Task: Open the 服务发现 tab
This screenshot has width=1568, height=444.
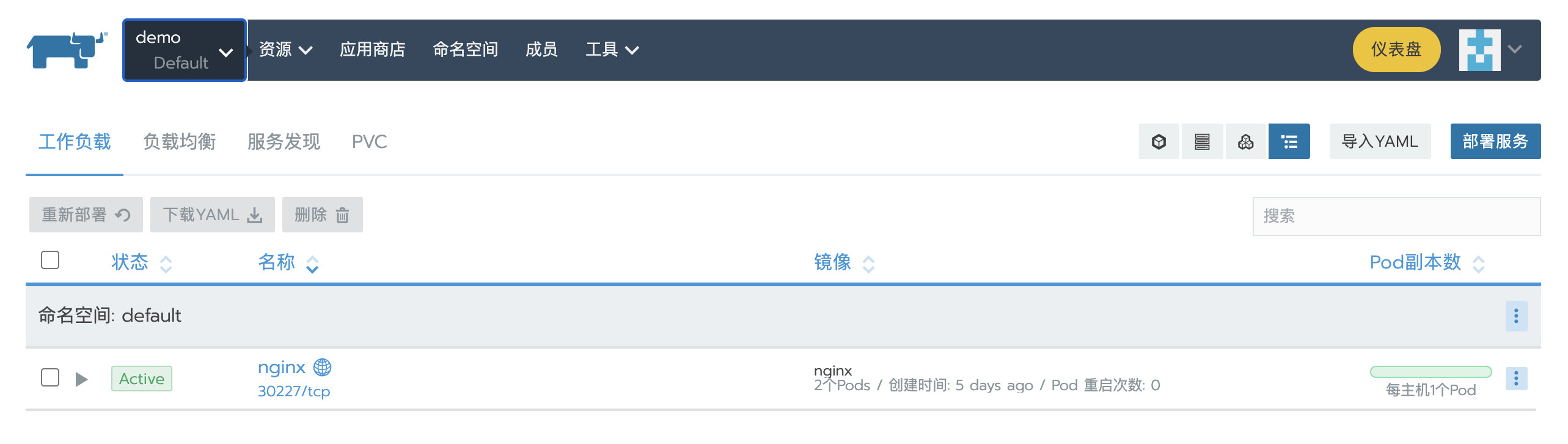Action: (x=284, y=142)
